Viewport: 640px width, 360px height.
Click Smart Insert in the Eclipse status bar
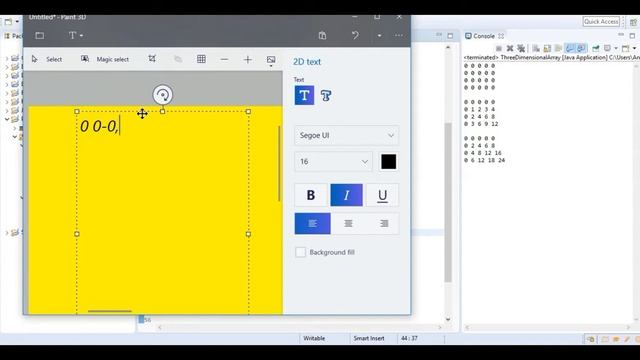(x=369, y=338)
